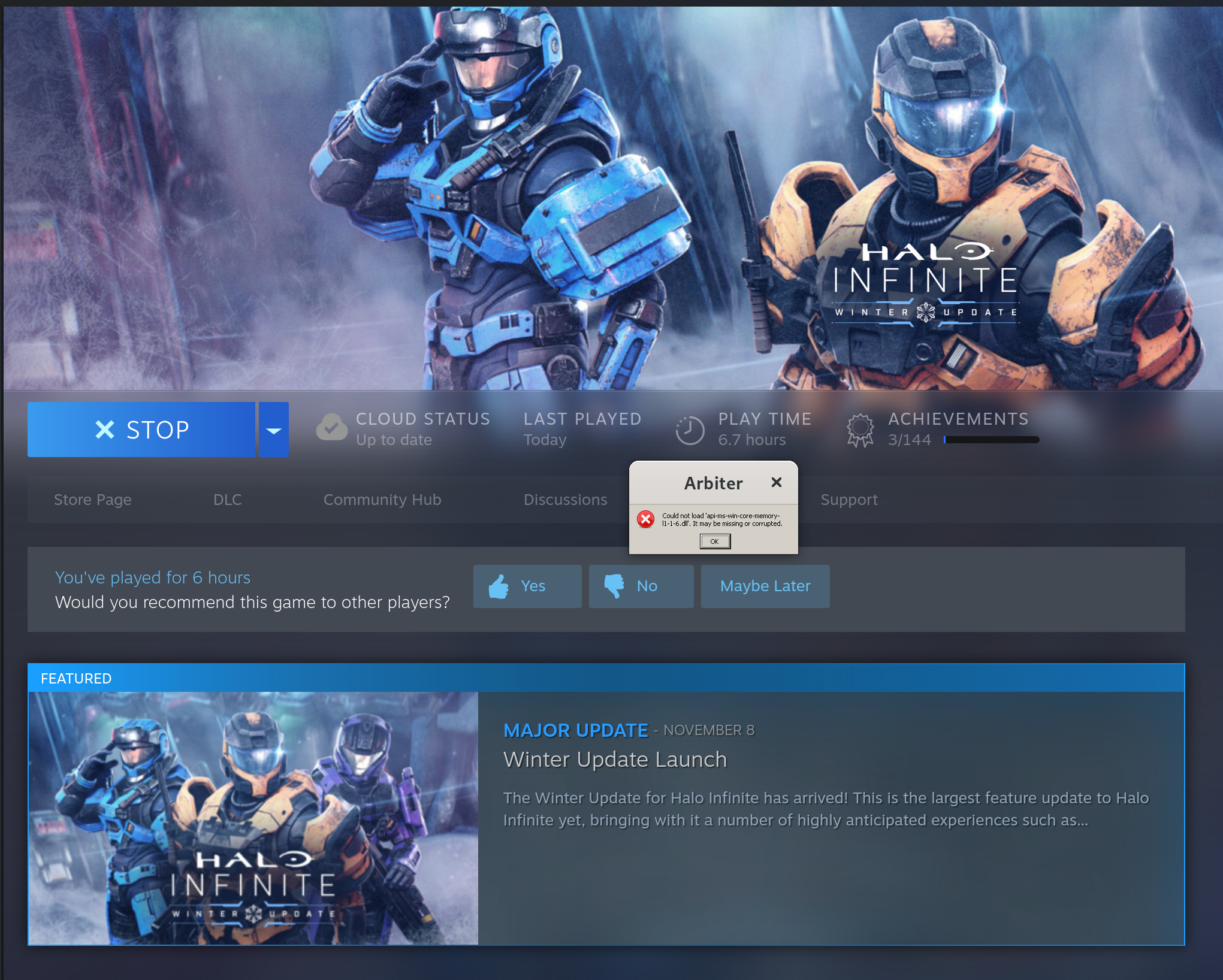
Task: Open the Store Page tab
Action: 93,500
